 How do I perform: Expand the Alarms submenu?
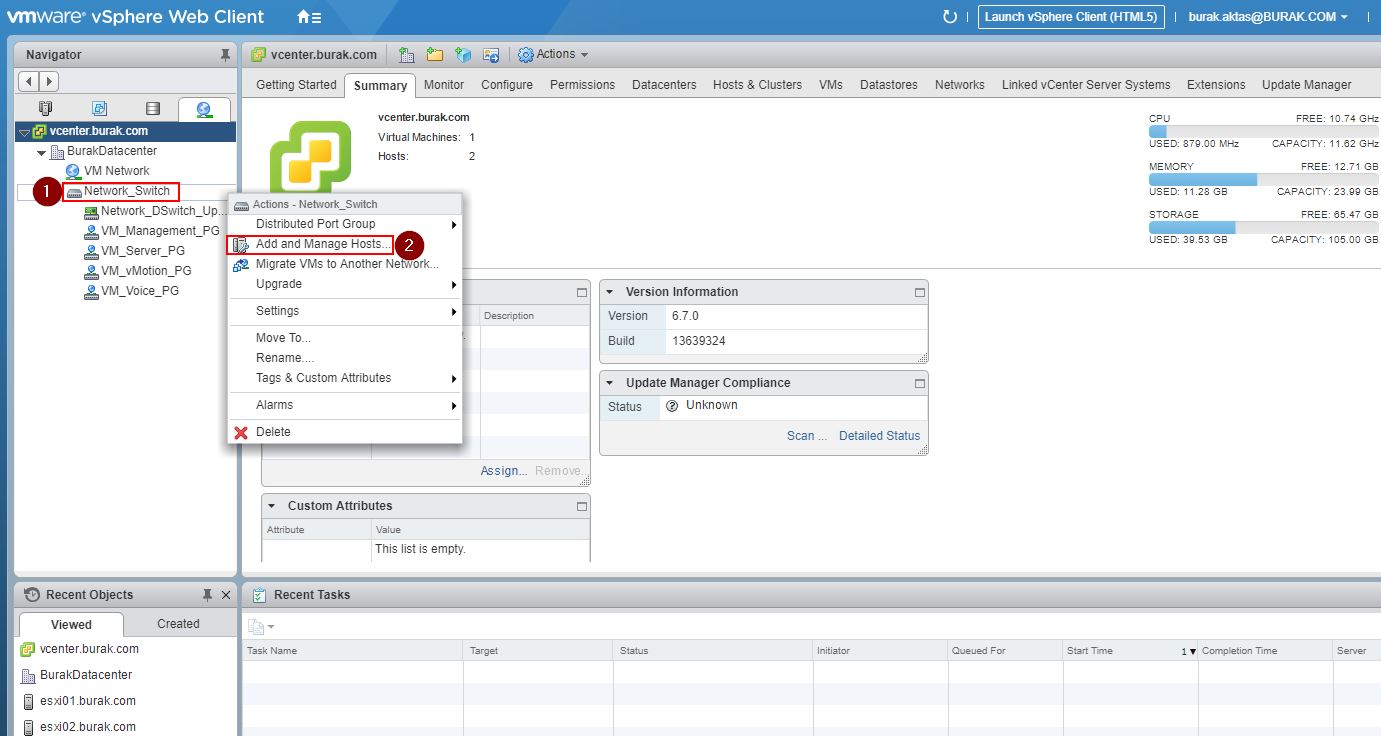345,405
